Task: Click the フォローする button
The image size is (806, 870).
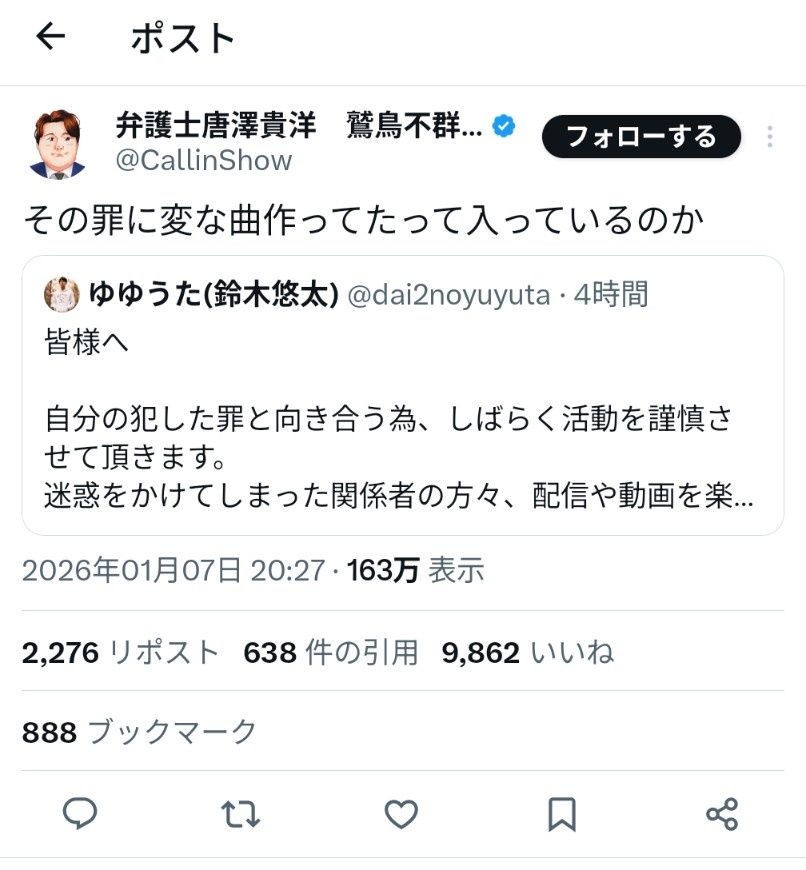Action: point(641,137)
